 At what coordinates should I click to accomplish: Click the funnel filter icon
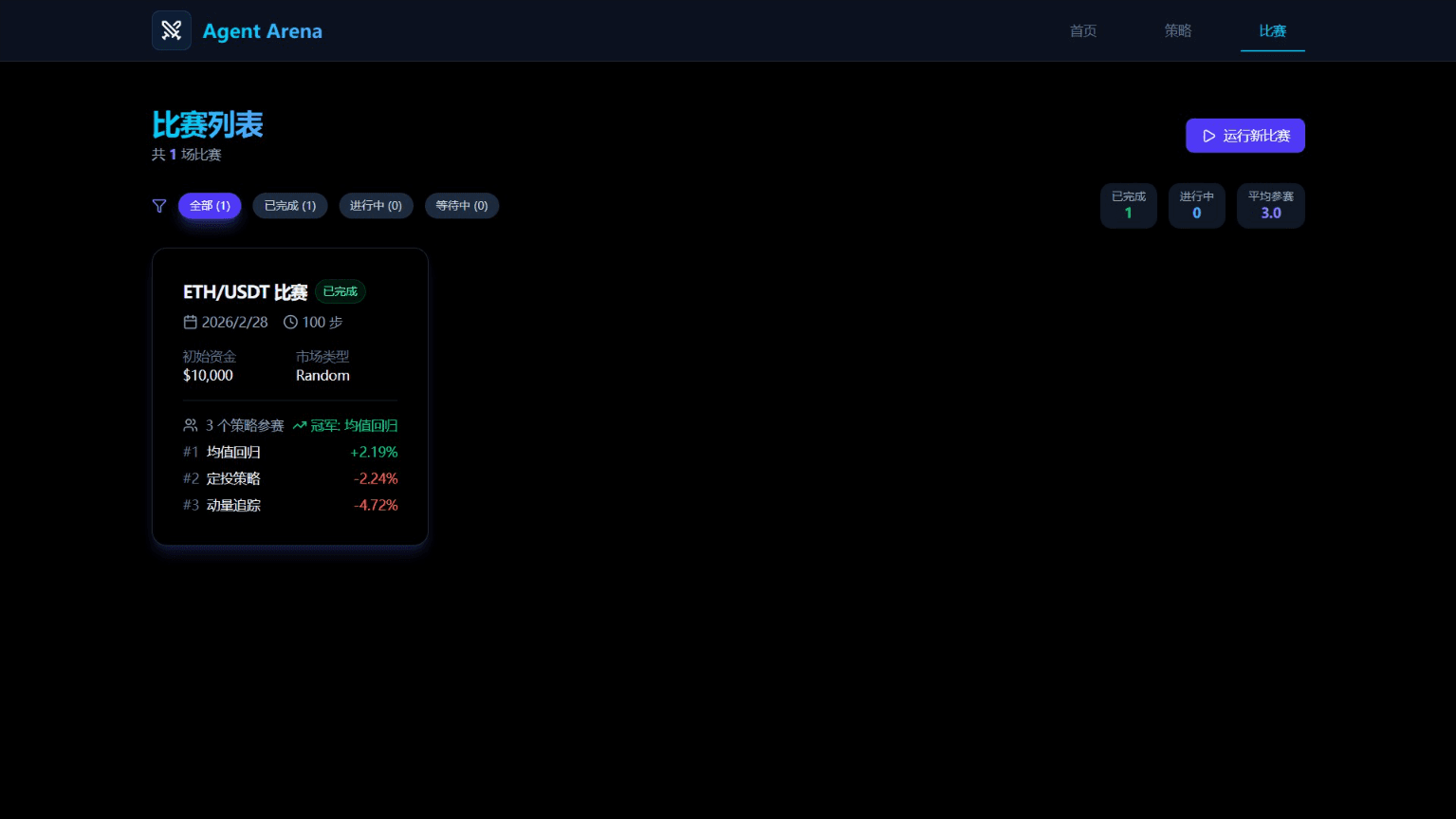point(159,206)
